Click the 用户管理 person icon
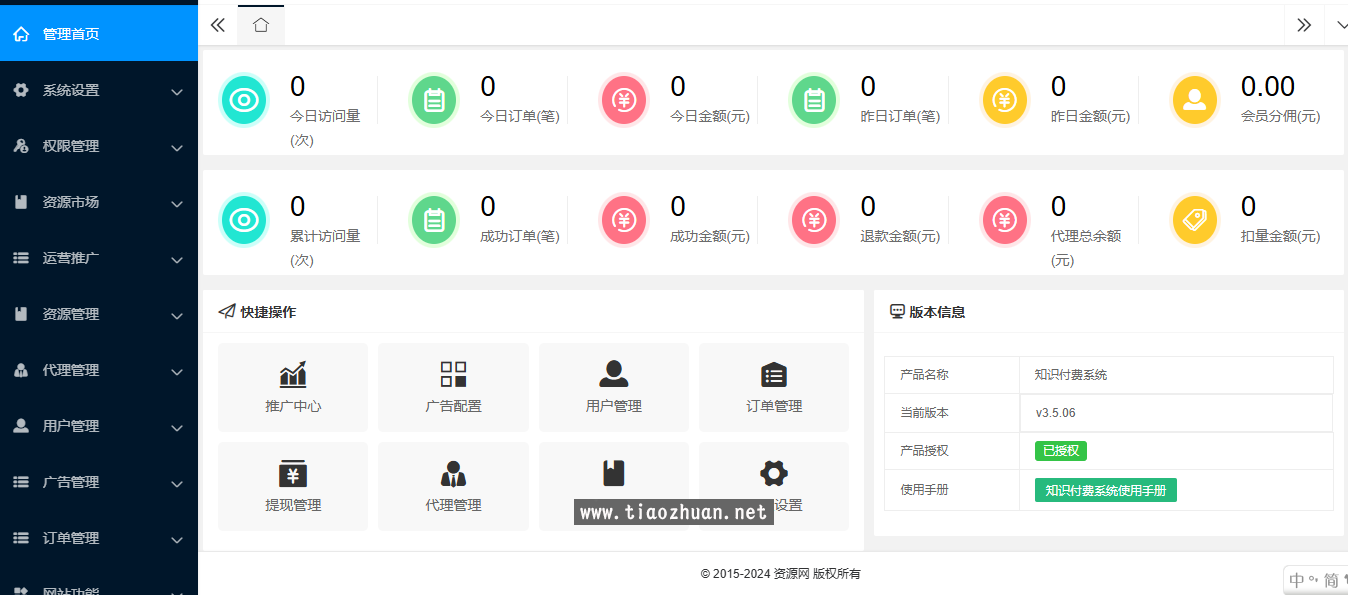The image size is (1348, 595). click(x=613, y=374)
